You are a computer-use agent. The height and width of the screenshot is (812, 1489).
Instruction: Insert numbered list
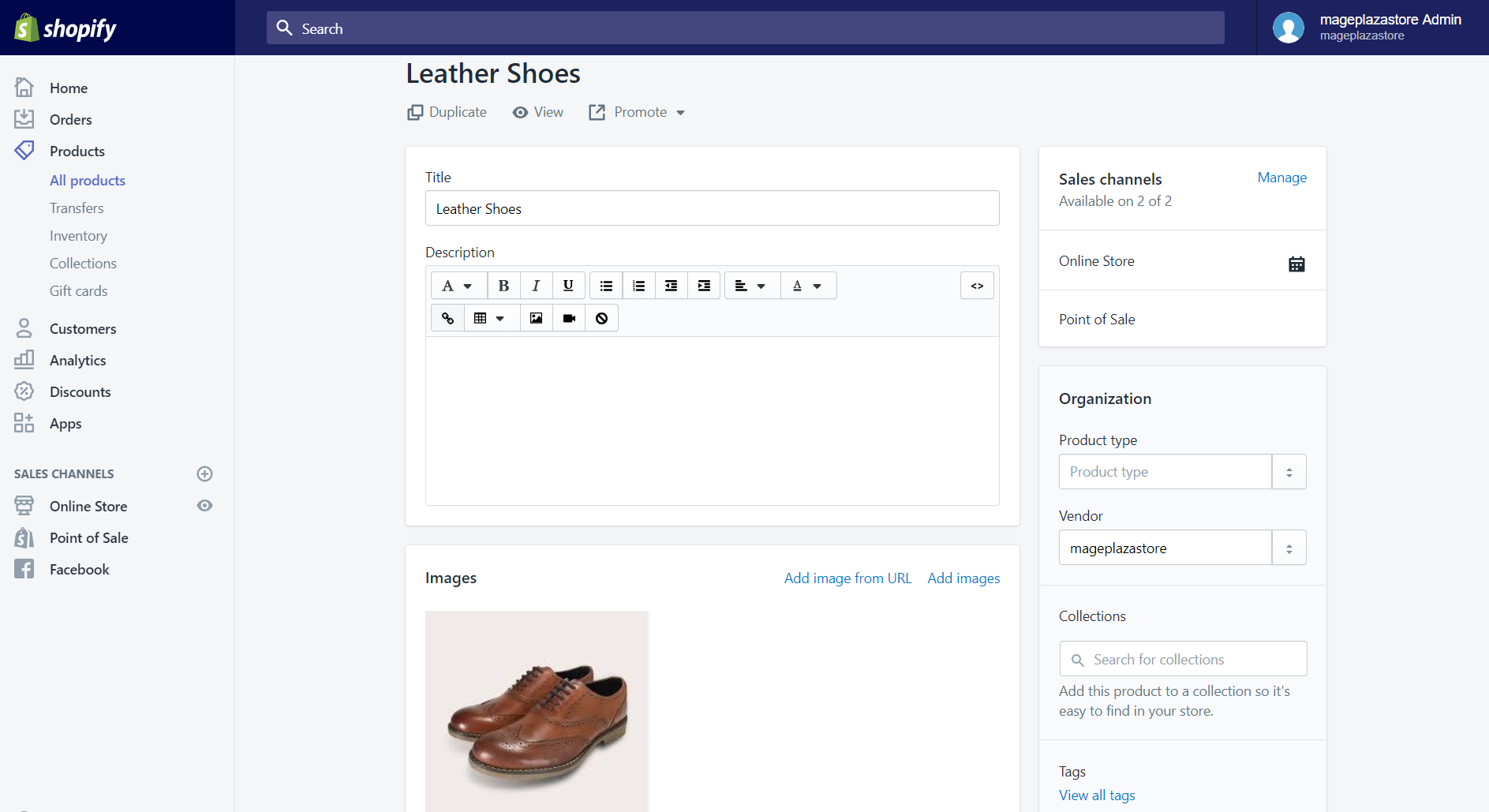pos(638,286)
